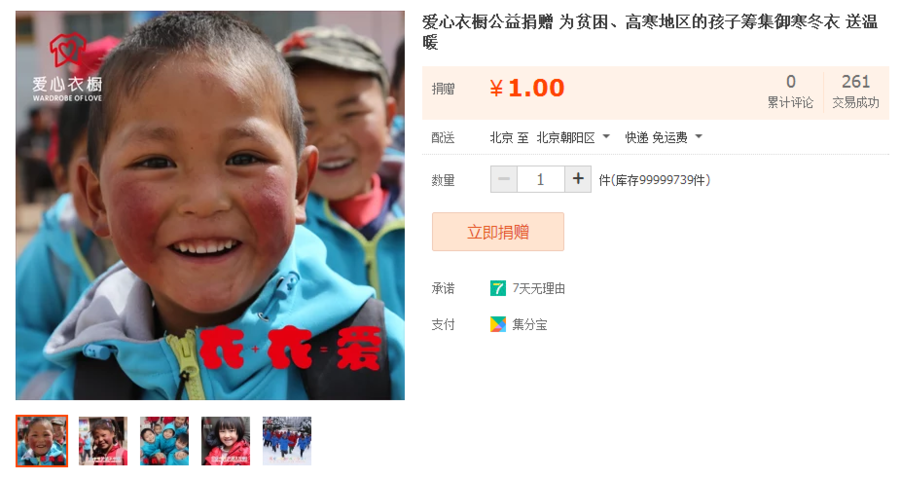Viewport: 900px width, 479px height.
Task: Click the 集分宝 payment icon
Action: pyautogui.click(x=498, y=324)
